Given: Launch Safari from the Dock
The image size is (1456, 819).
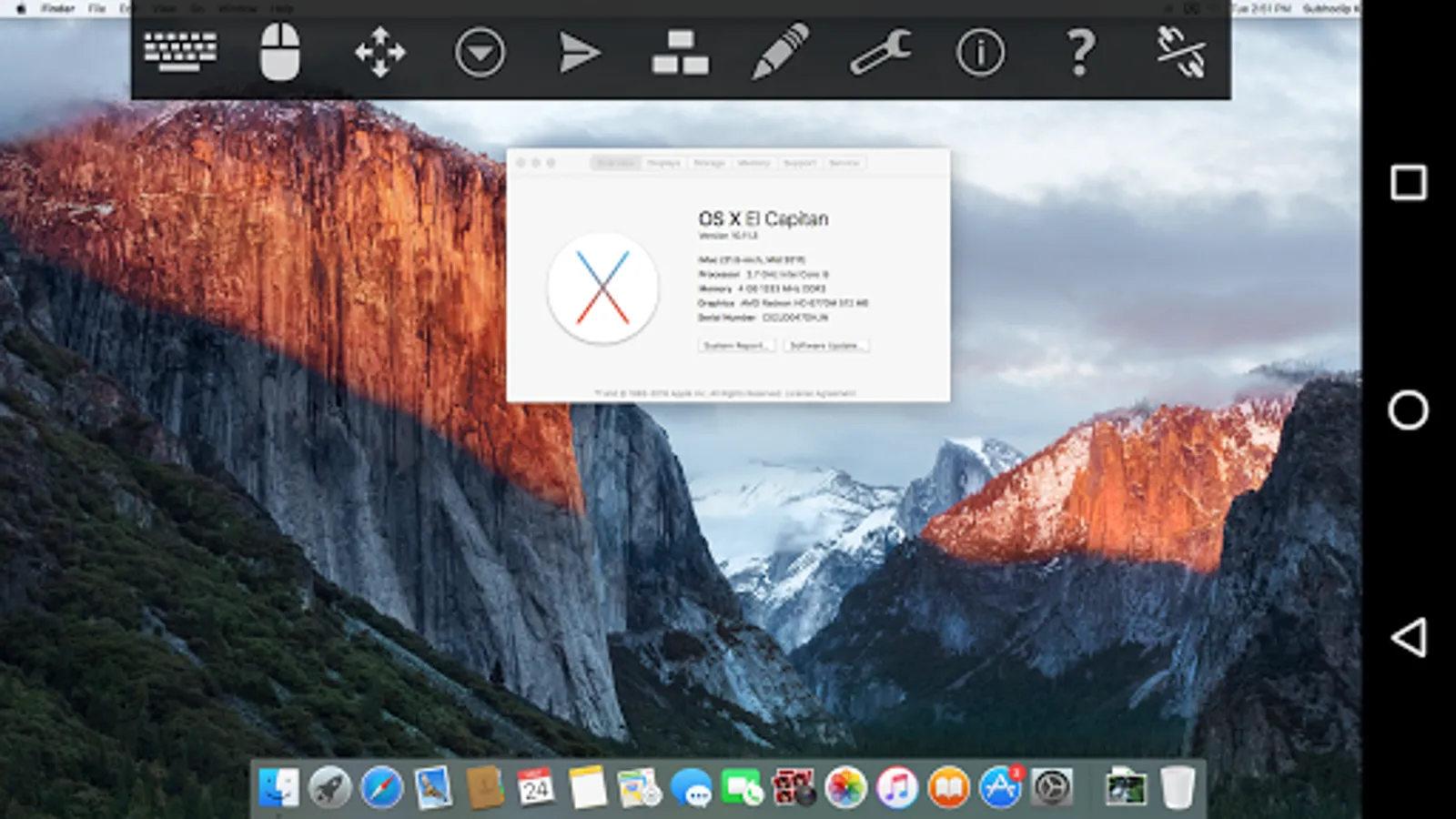Looking at the screenshot, I should click(381, 787).
